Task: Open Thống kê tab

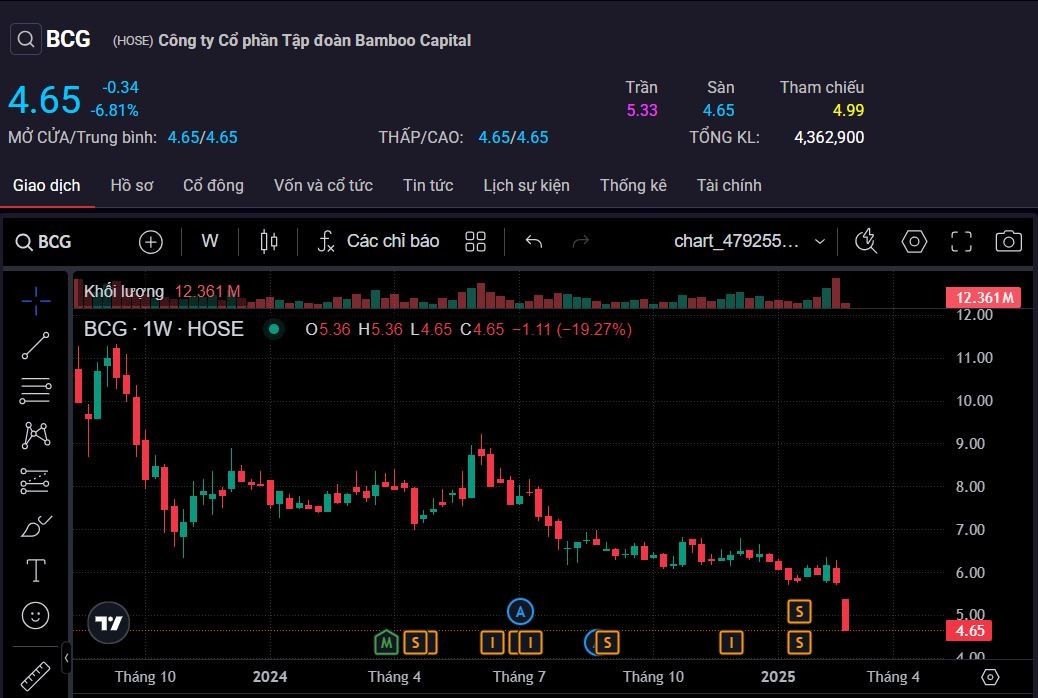Action: click(x=633, y=185)
